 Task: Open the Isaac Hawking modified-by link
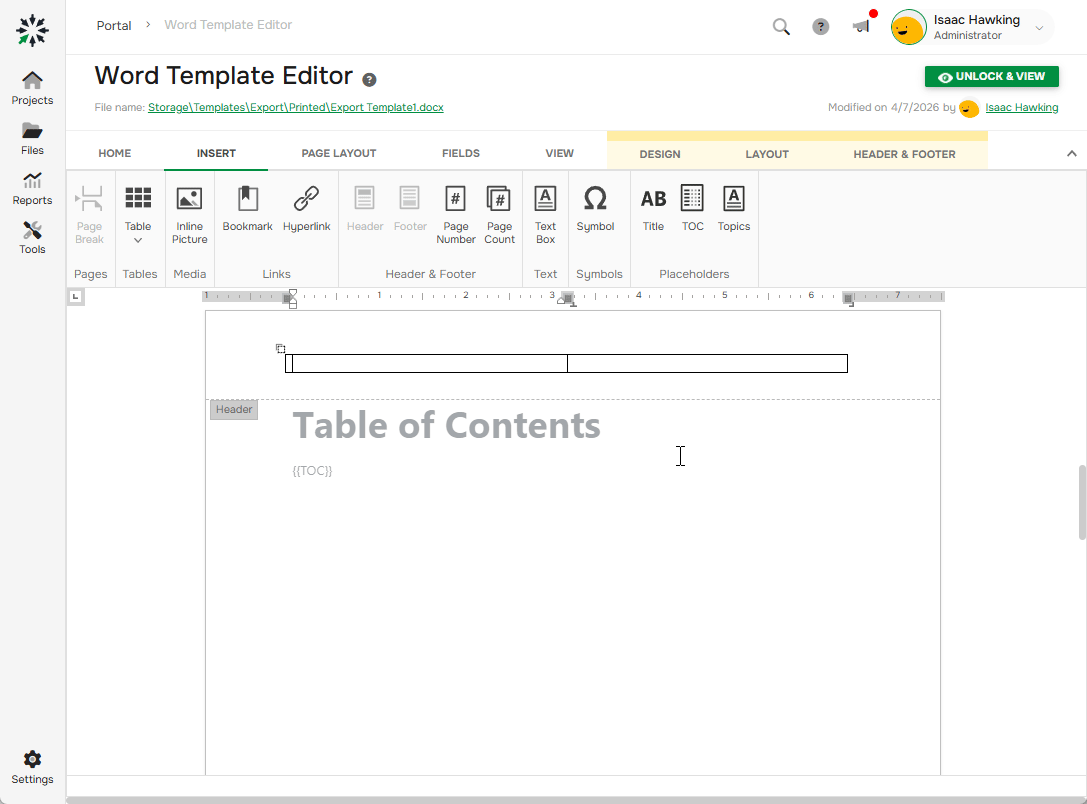point(1022,107)
